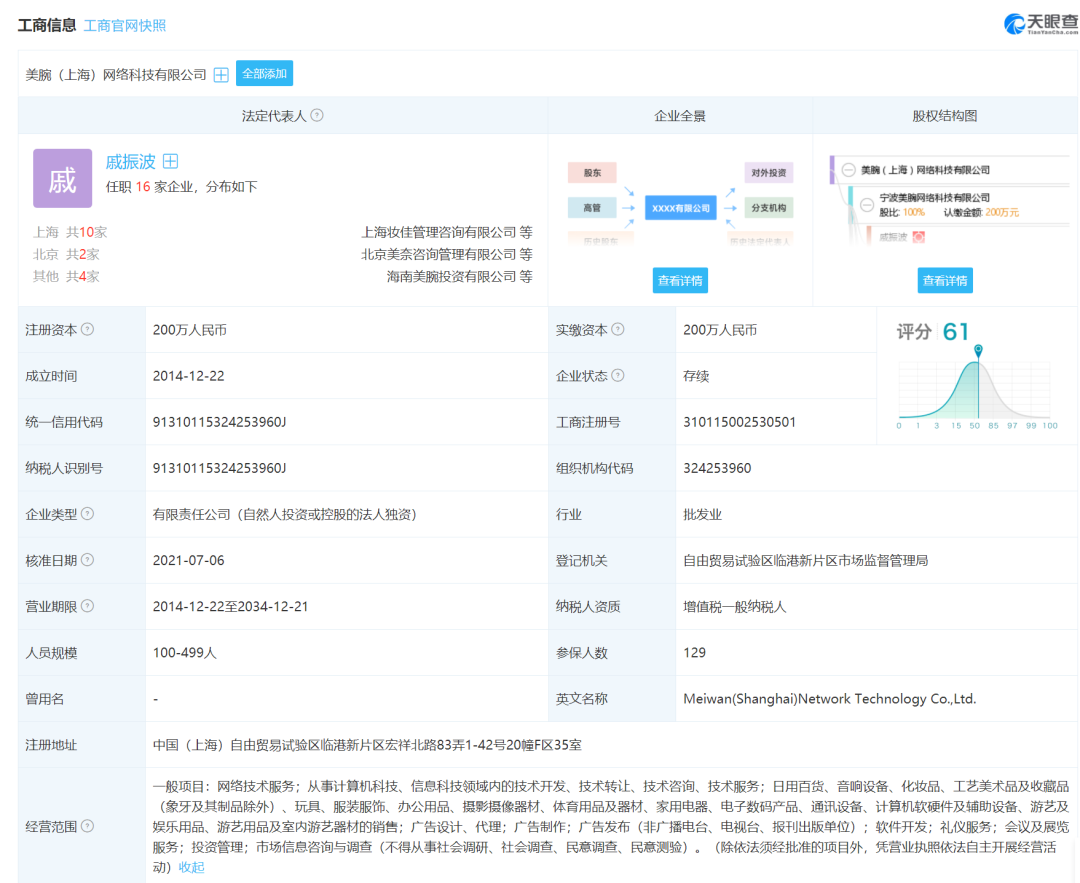
Task: Click unified credit code beside 统一信用代码
Action: [x=220, y=422]
